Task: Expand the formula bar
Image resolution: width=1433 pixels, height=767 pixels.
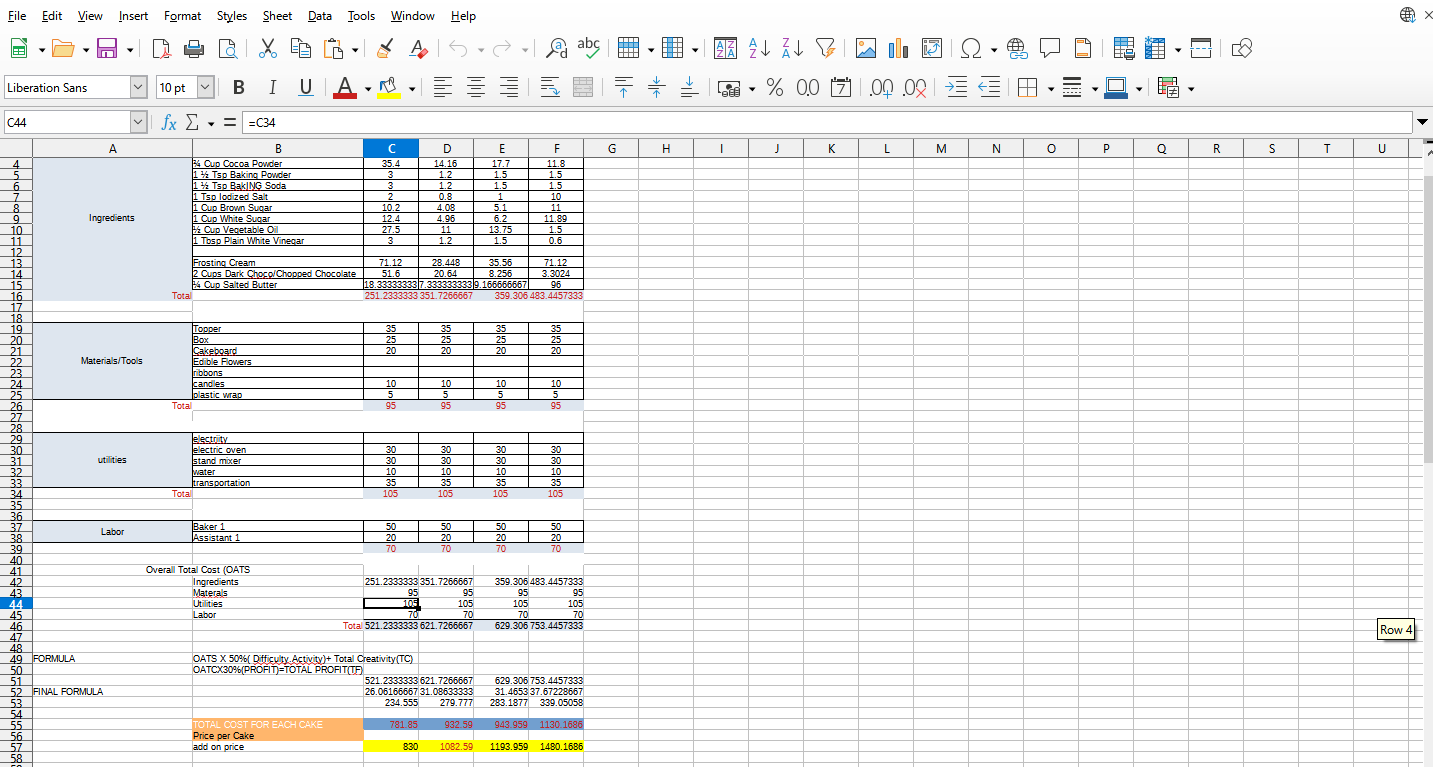Action: coord(1423,123)
